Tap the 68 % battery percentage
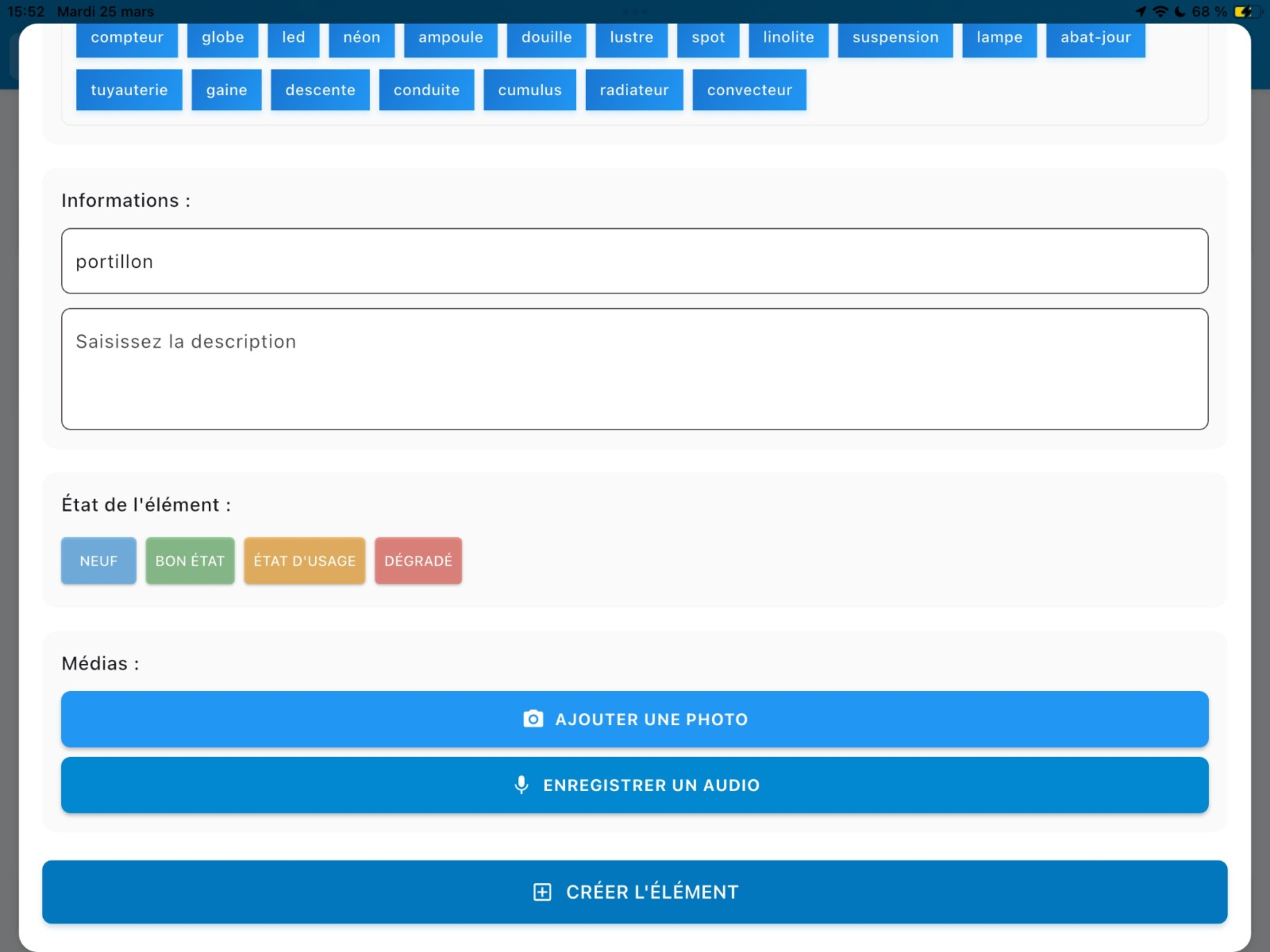 click(1209, 12)
